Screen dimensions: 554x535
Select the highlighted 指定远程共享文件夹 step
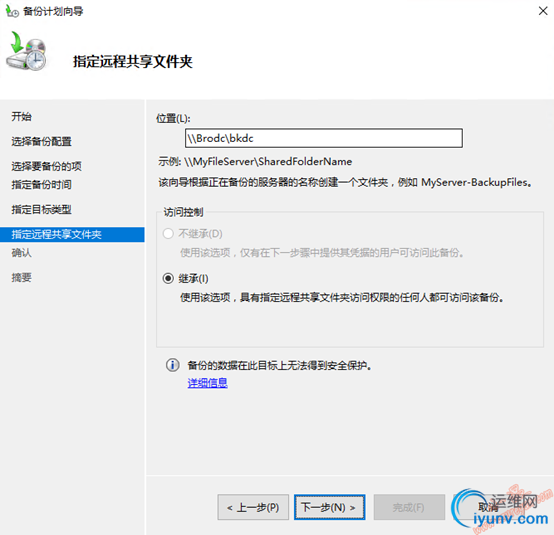coord(72,234)
